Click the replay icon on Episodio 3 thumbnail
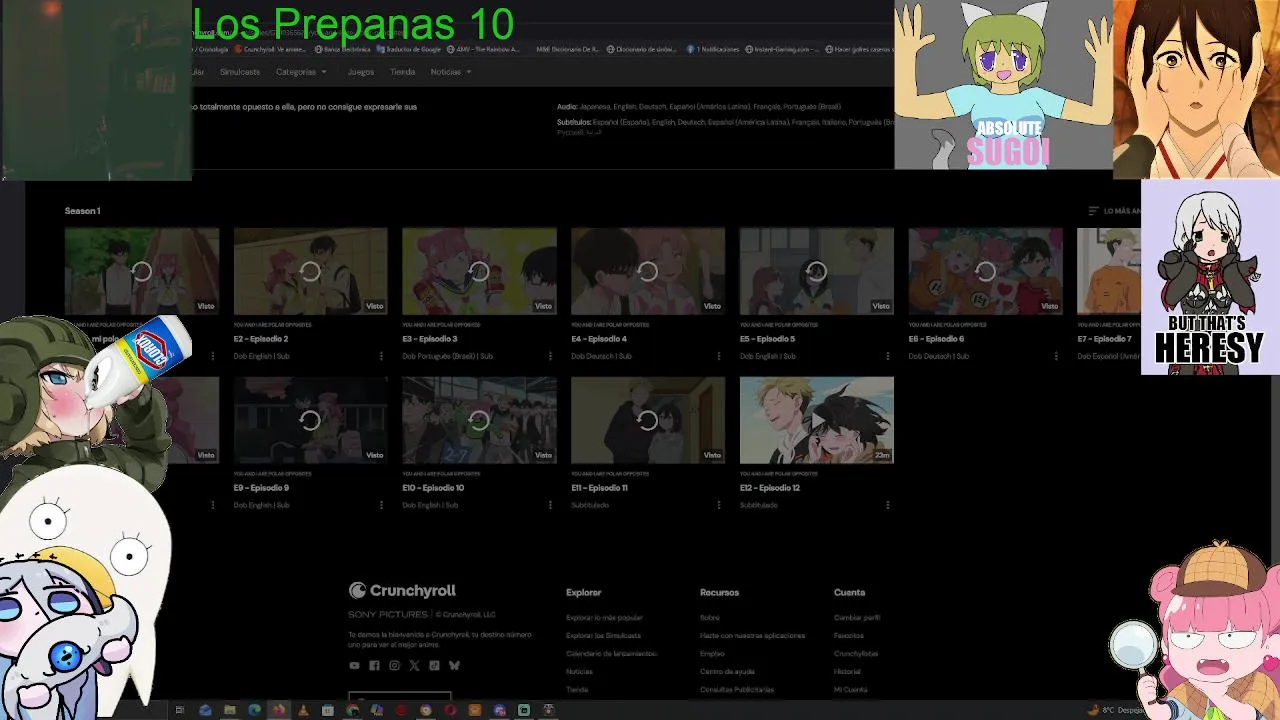 [479, 271]
